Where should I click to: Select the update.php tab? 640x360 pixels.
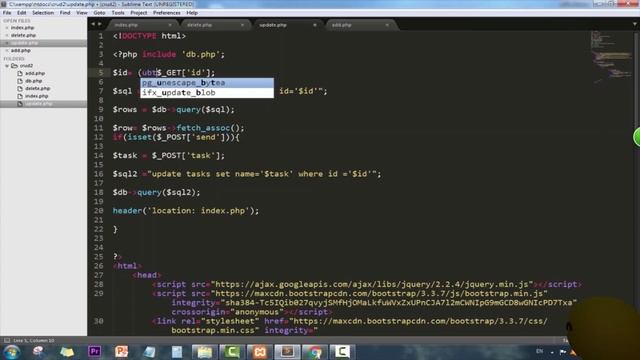coord(287,25)
